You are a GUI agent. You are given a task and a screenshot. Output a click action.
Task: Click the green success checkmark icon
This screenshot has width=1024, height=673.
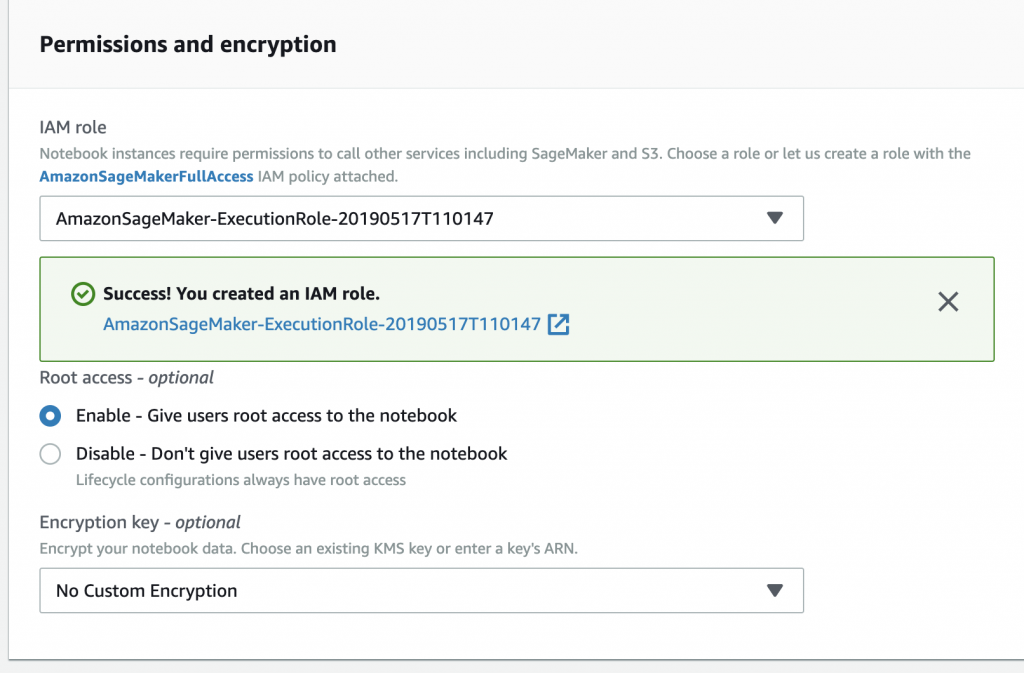pos(83,294)
